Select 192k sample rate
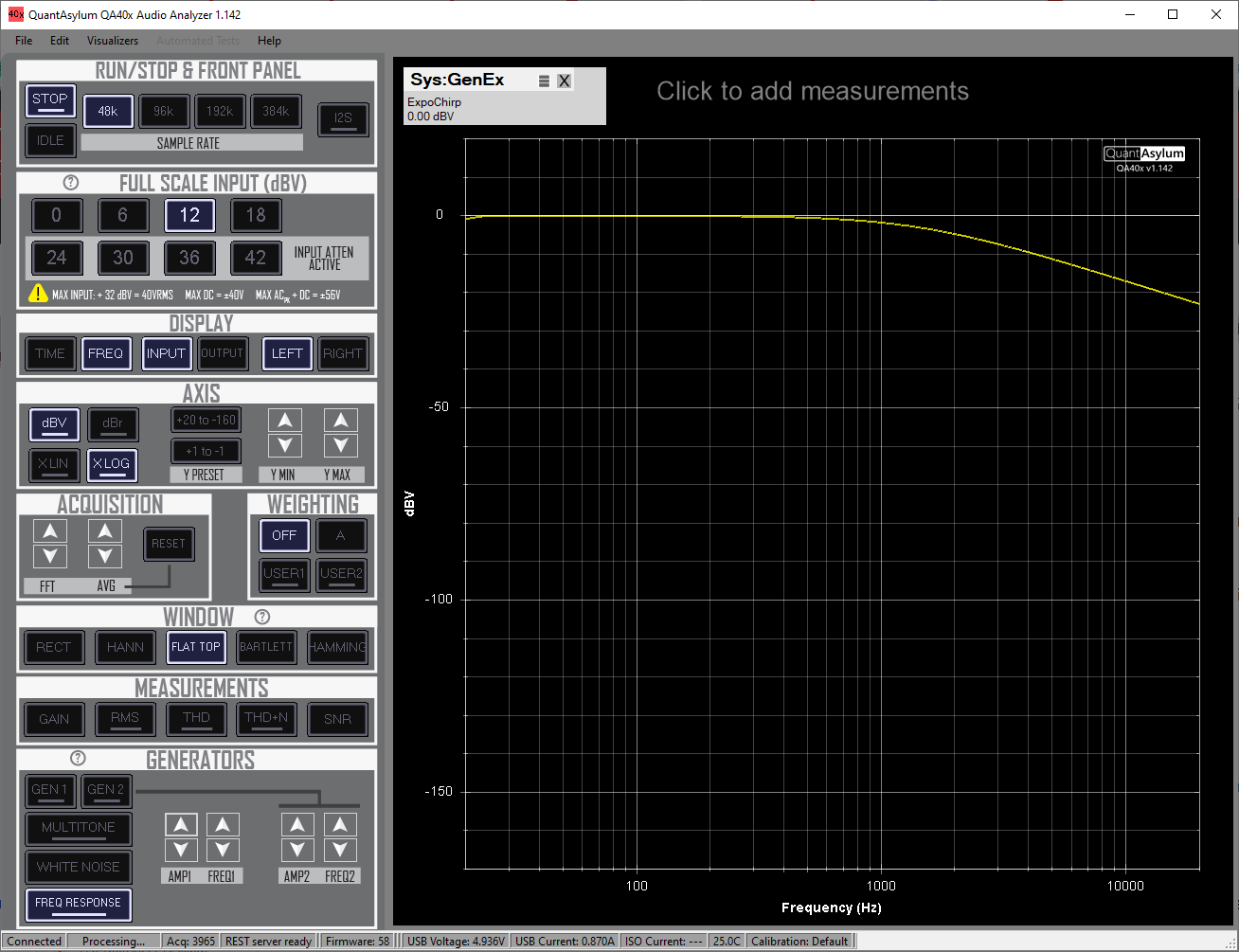The height and width of the screenshot is (952, 1239). (220, 112)
